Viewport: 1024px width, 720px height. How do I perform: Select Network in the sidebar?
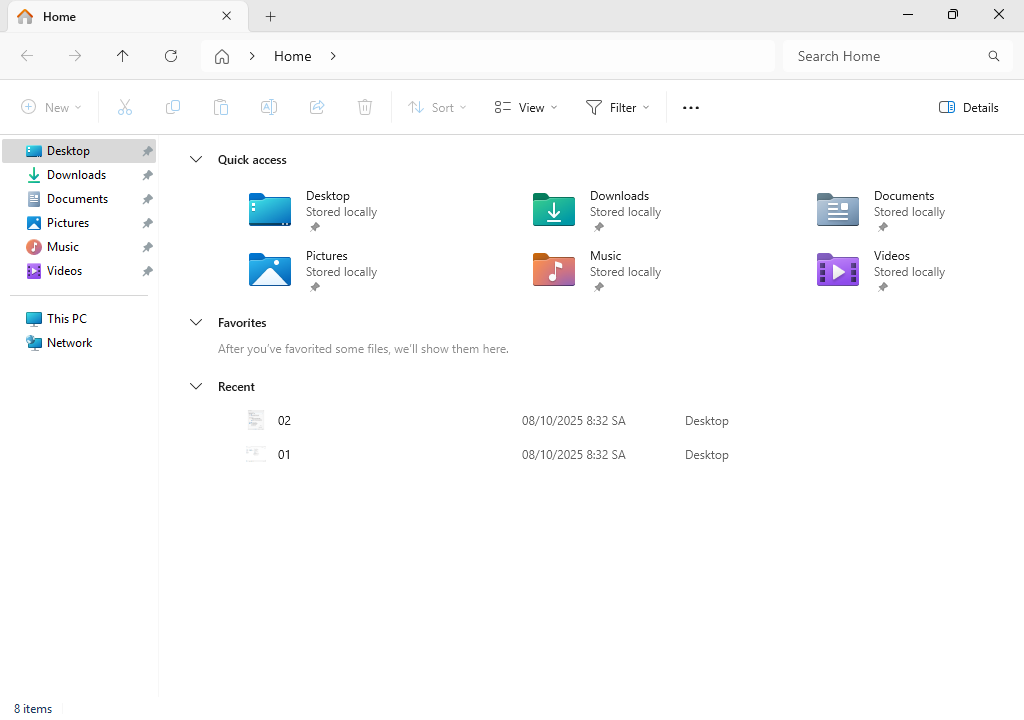click(x=69, y=343)
